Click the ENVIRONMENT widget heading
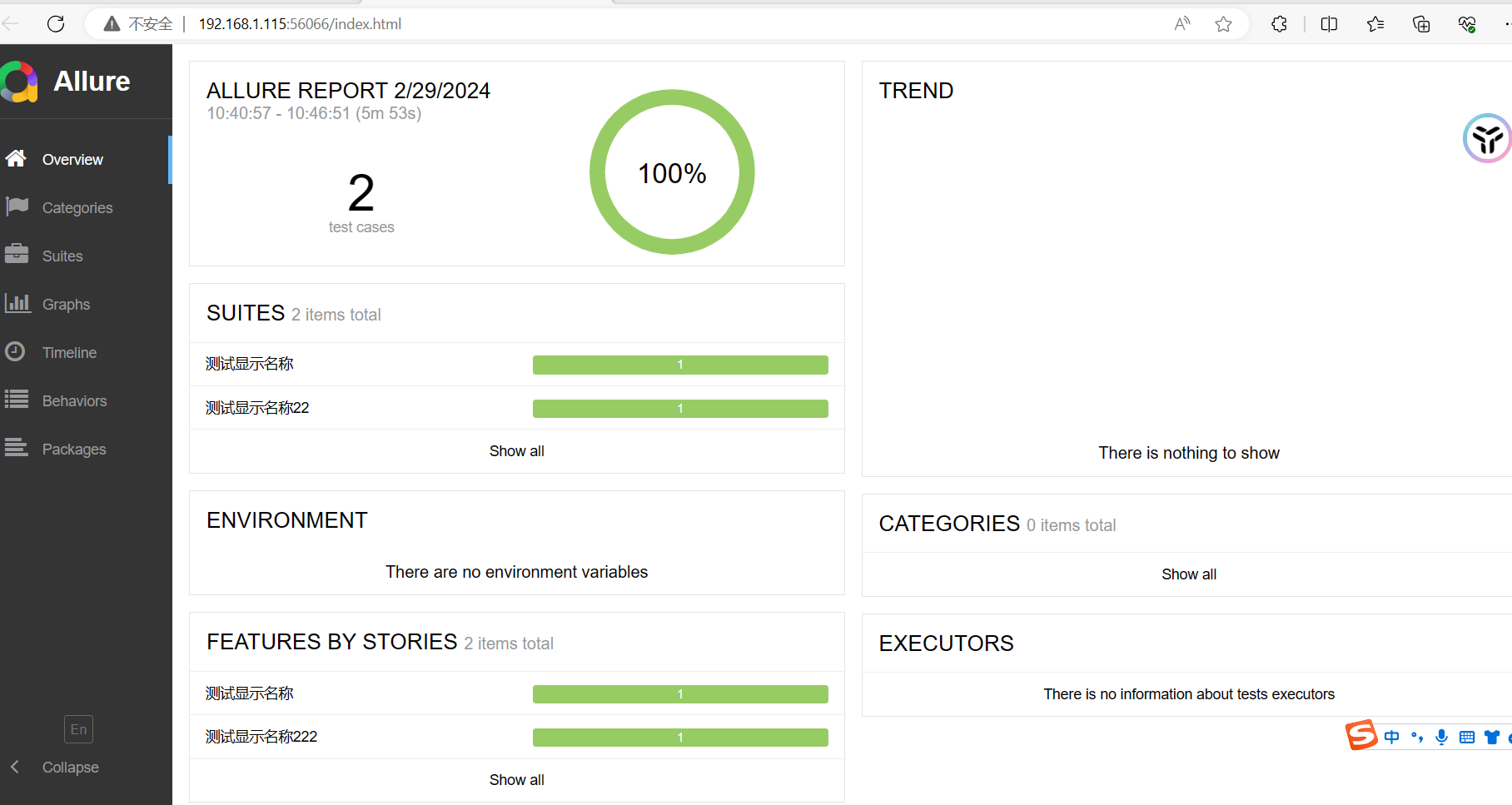 pyautogui.click(x=287, y=520)
